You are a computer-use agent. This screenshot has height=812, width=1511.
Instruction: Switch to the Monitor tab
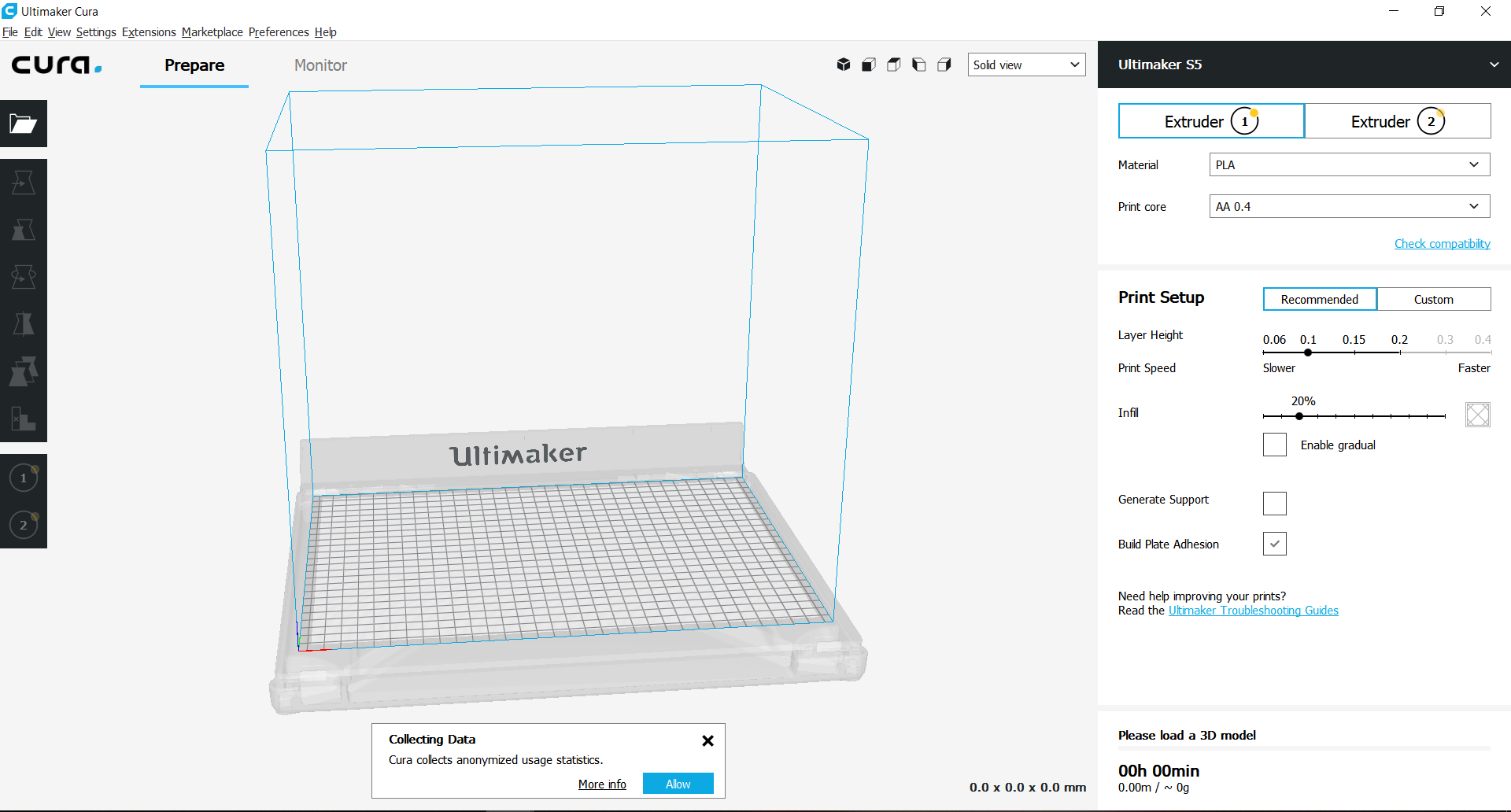(320, 65)
